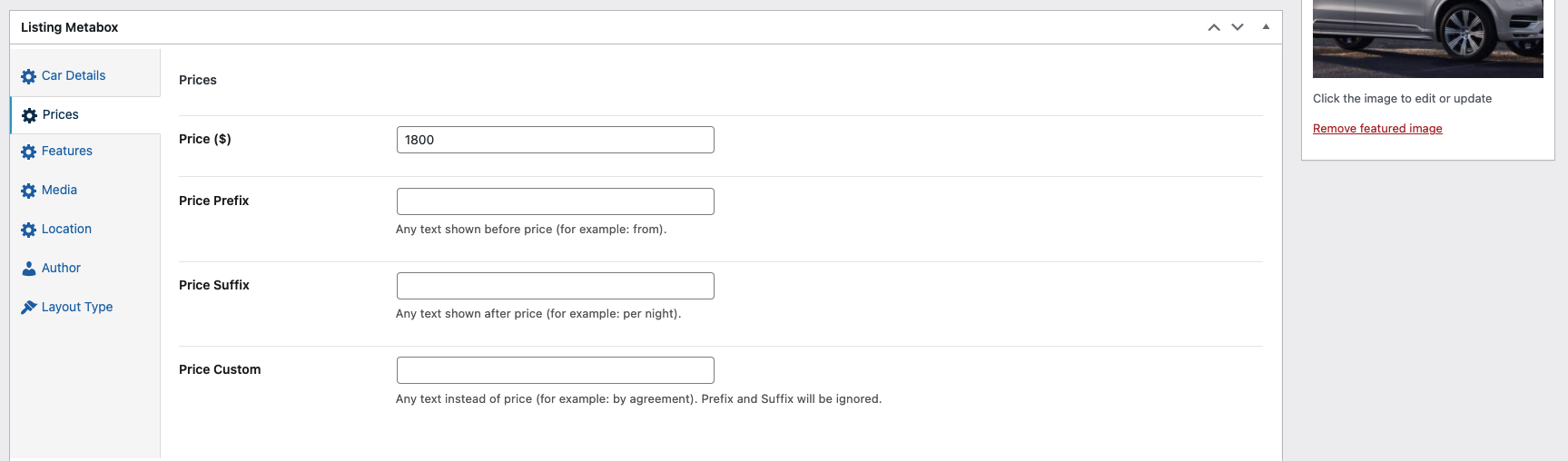
Task: Click the Prices gear icon
Action: click(30, 115)
